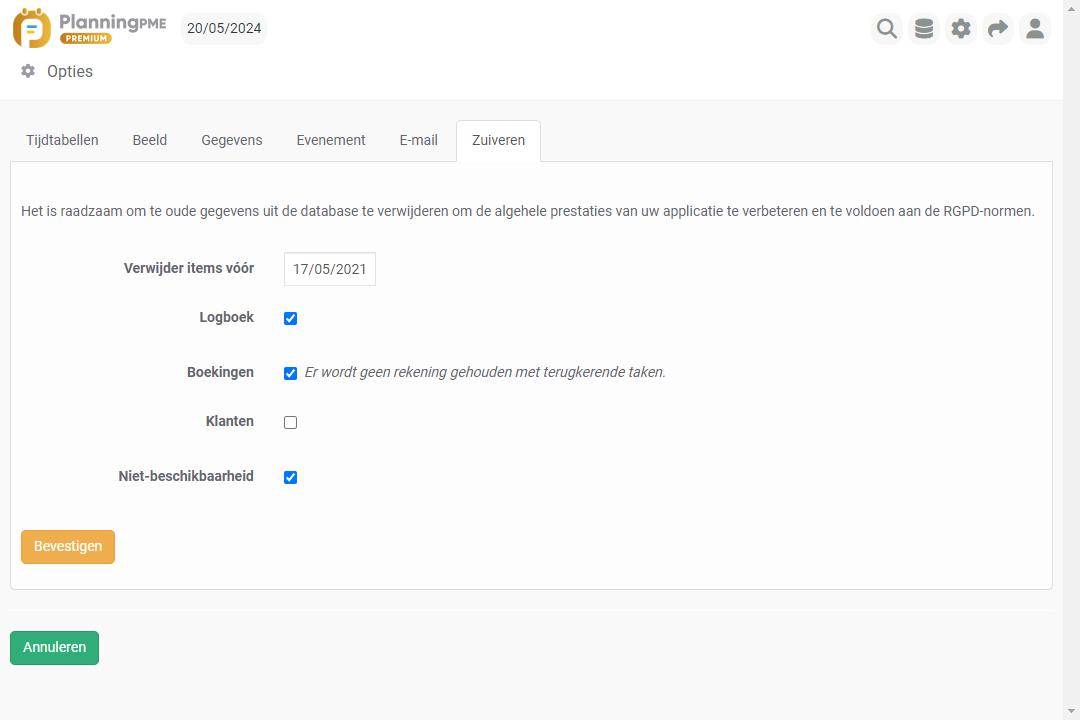
Task: Click the PREMIUM badge
Action: pyautogui.click(x=86, y=39)
